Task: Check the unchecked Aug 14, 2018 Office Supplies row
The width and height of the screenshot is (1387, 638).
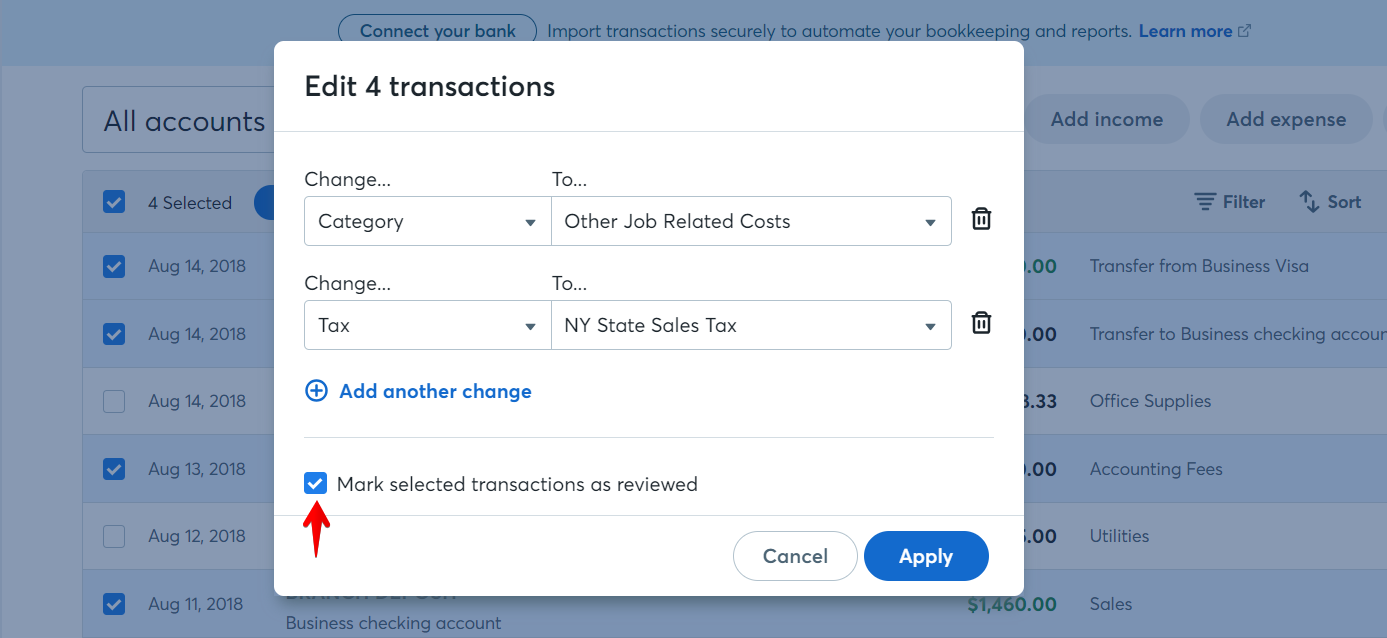Action: 113,401
